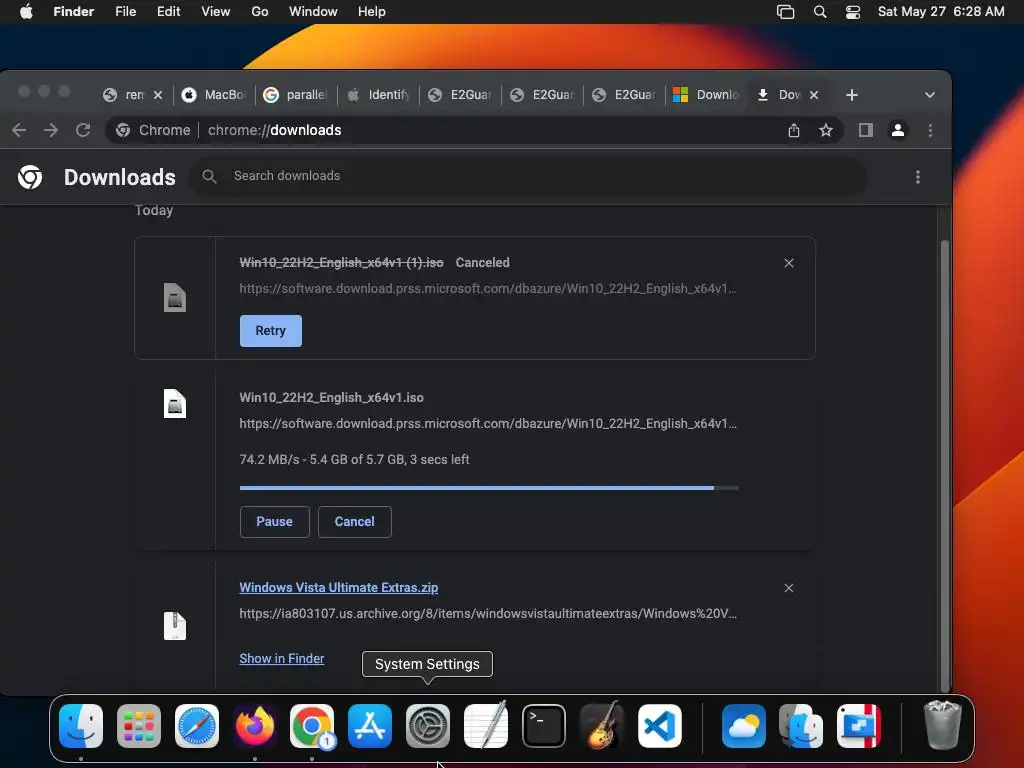Launch Terminal from the Dock
This screenshot has width=1024, height=768.
pyautogui.click(x=543, y=726)
